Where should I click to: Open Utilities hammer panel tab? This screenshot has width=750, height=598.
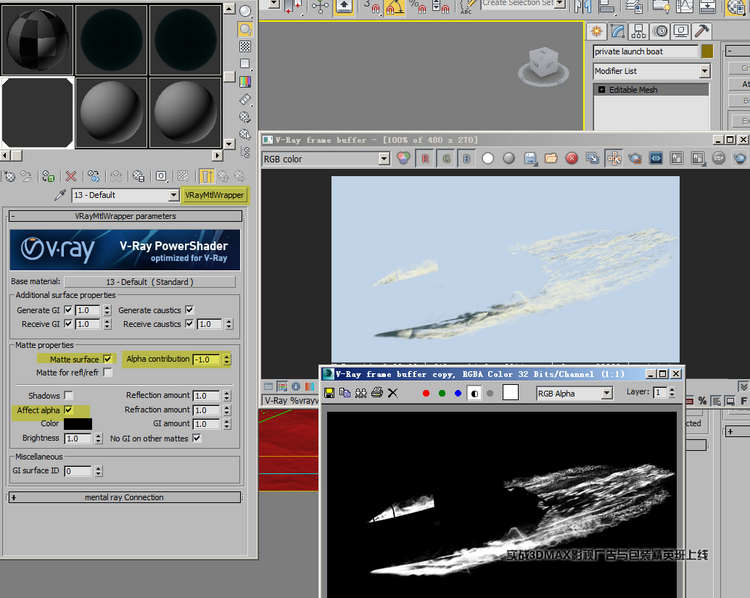pyautogui.click(x=702, y=32)
